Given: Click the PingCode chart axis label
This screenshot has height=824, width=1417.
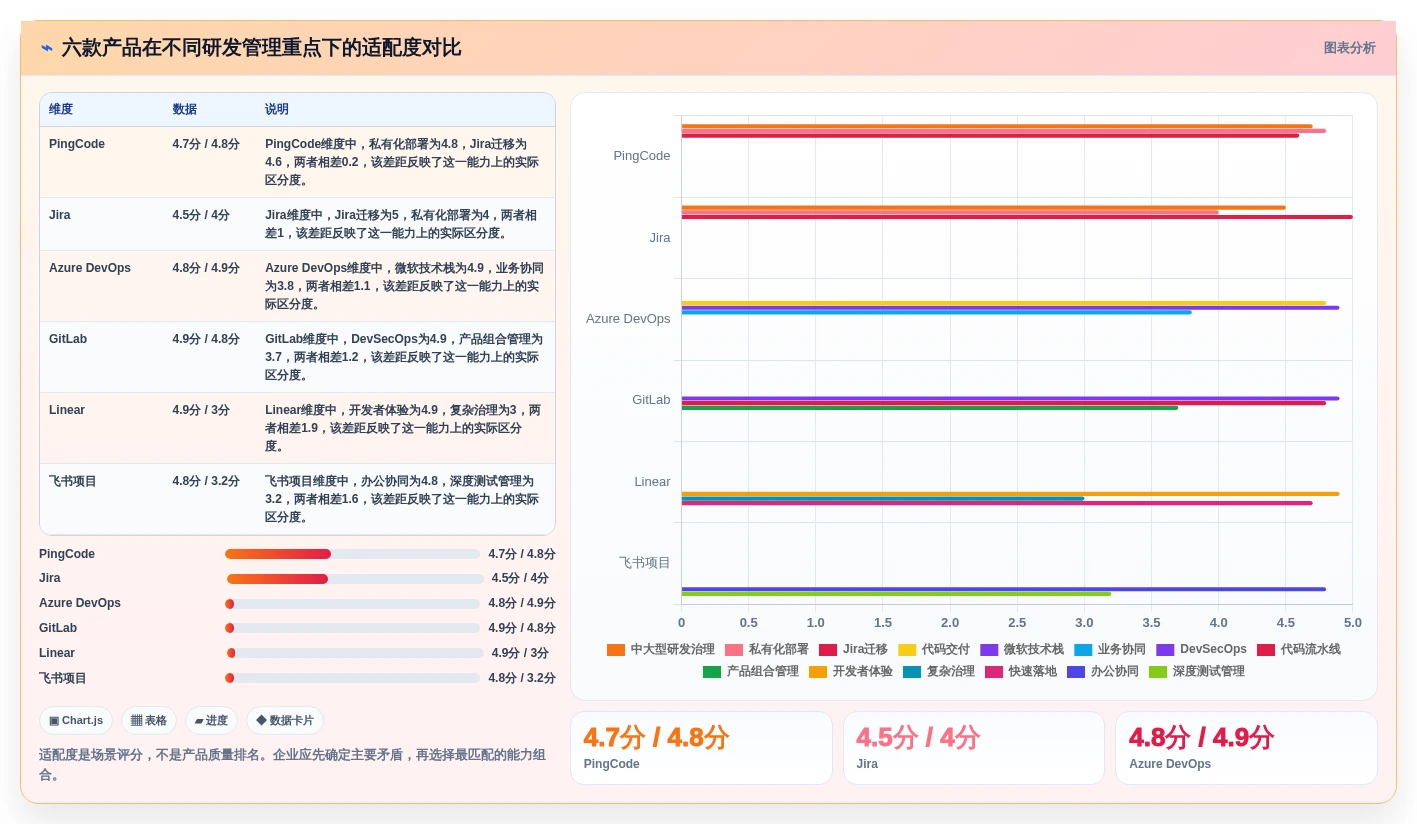Looking at the screenshot, I should click(x=642, y=156).
